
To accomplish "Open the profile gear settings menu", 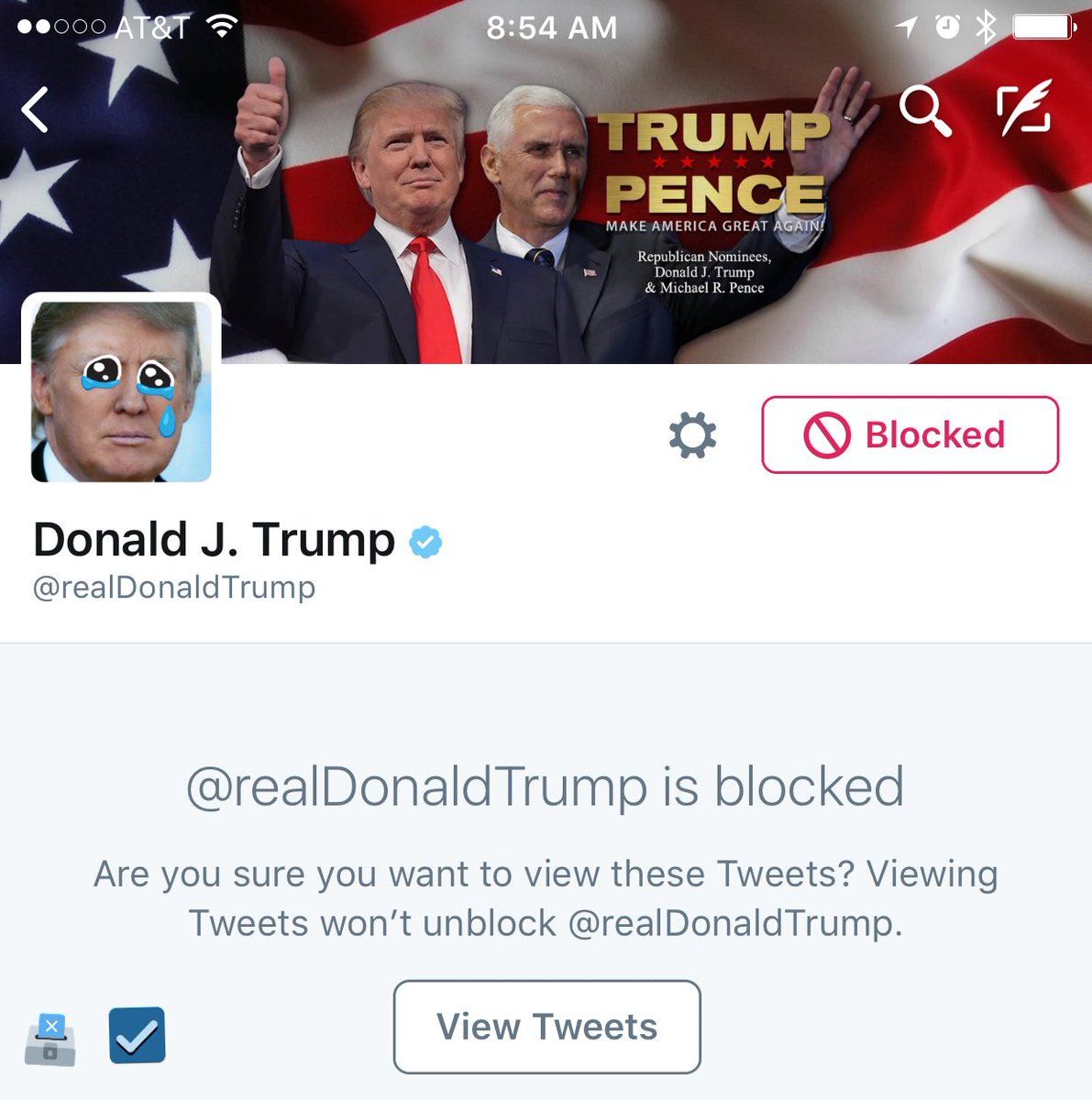I will 692,435.
